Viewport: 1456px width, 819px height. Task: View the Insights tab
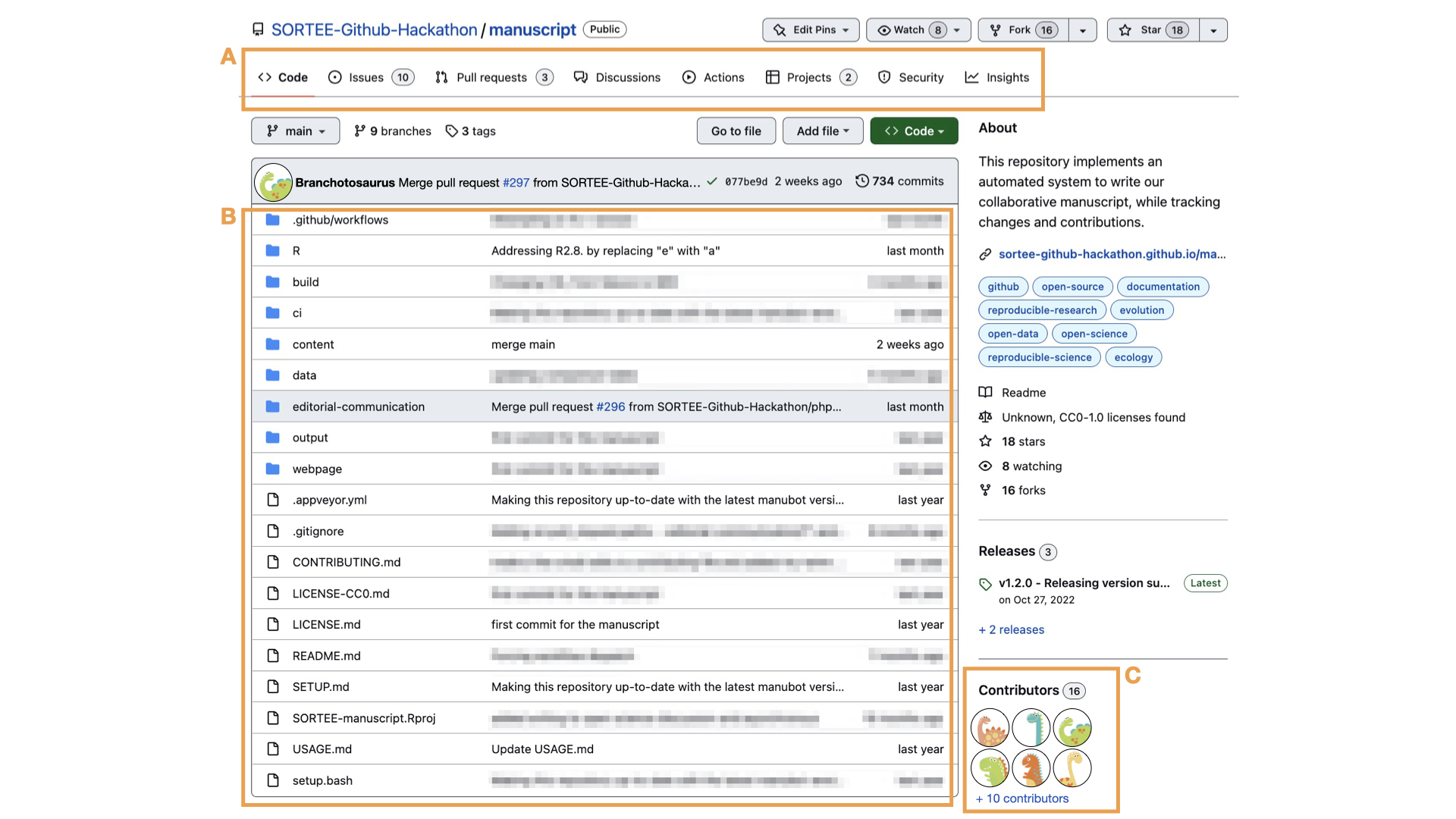pyautogui.click(x=997, y=77)
